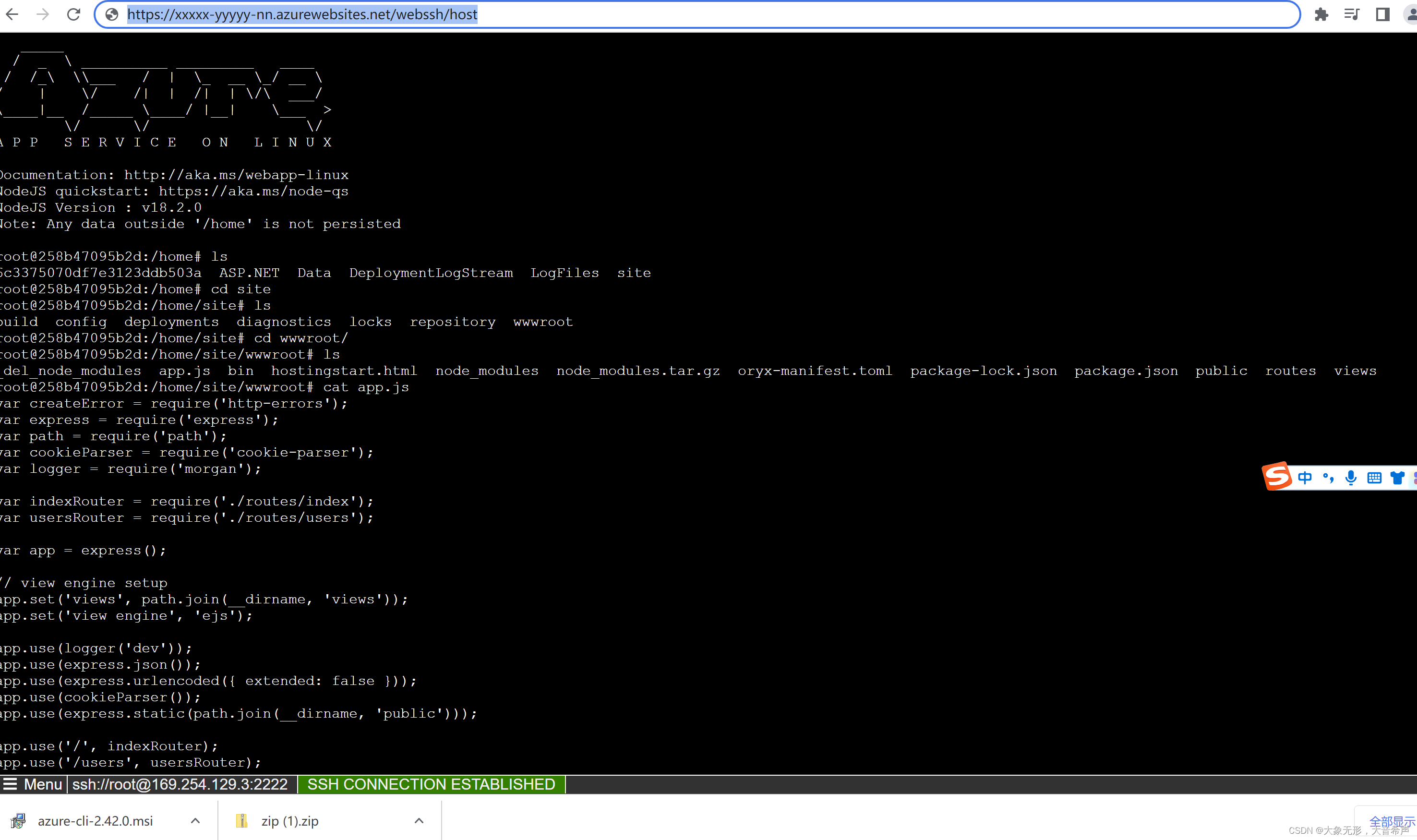Open the Sogou input method logo
The width and height of the screenshot is (1417, 840).
pyautogui.click(x=1277, y=476)
